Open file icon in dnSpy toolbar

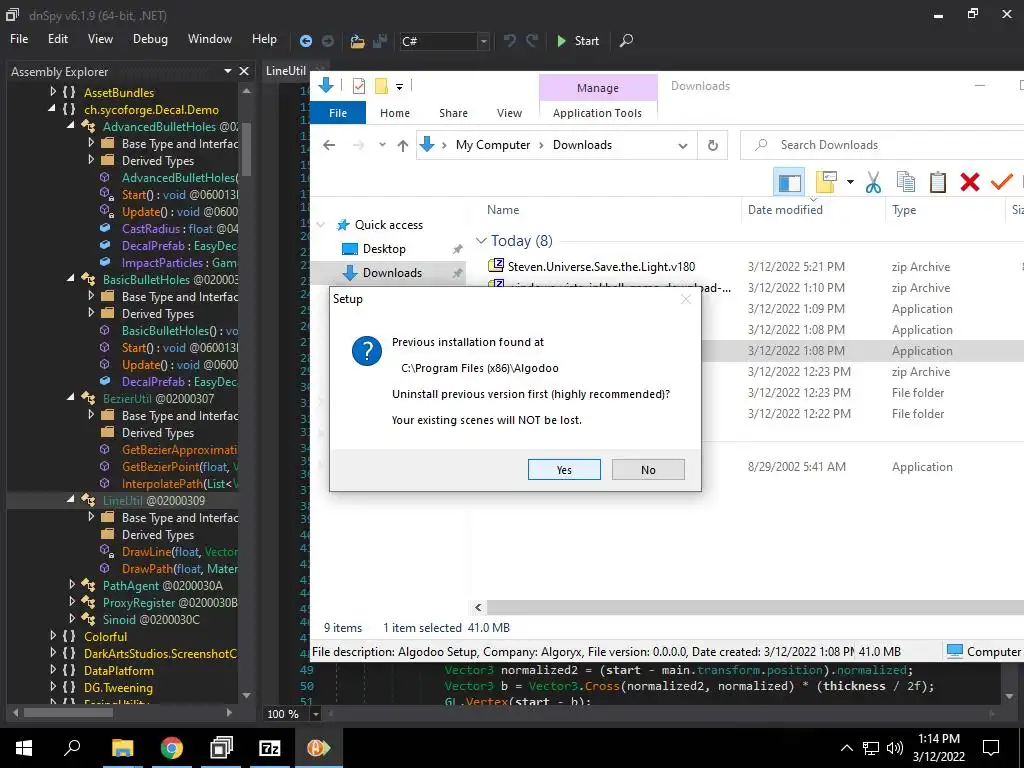pyautogui.click(x=357, y=41)
